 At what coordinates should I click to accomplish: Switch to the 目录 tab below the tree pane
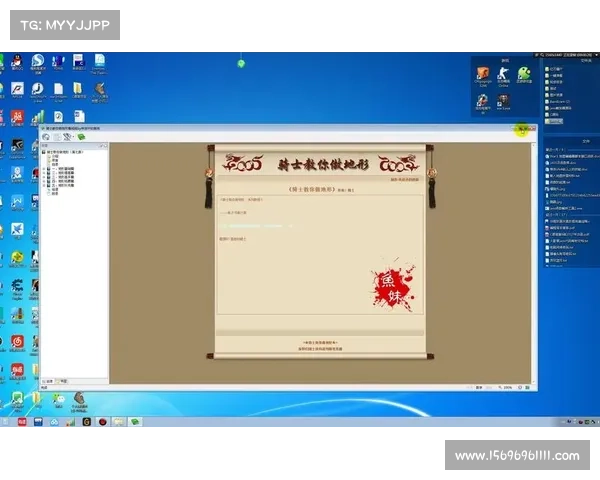point(47,381)
